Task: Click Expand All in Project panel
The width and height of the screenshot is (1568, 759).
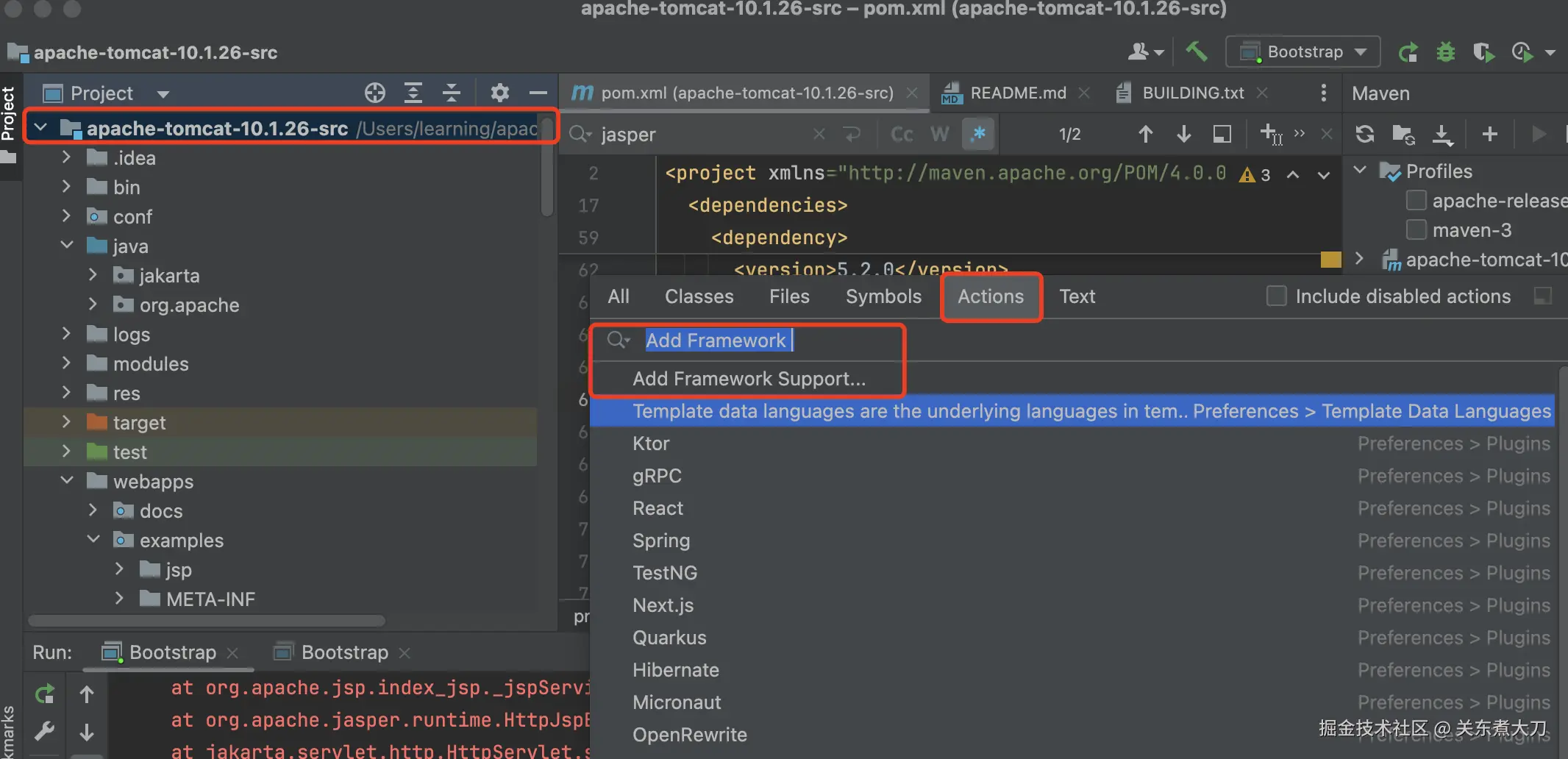Action: pos(413,93)
